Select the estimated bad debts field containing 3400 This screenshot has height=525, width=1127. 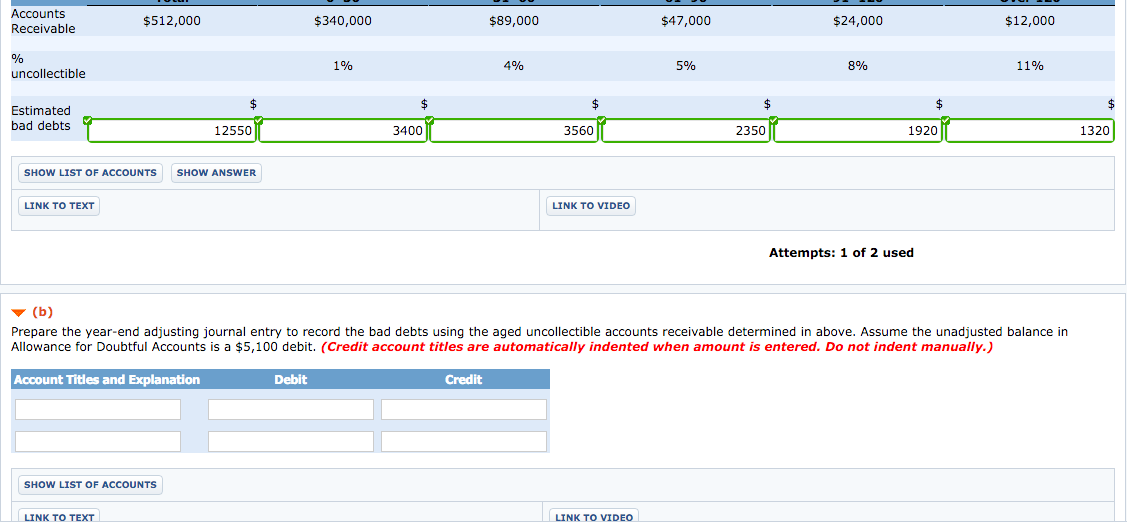[343, 131]
